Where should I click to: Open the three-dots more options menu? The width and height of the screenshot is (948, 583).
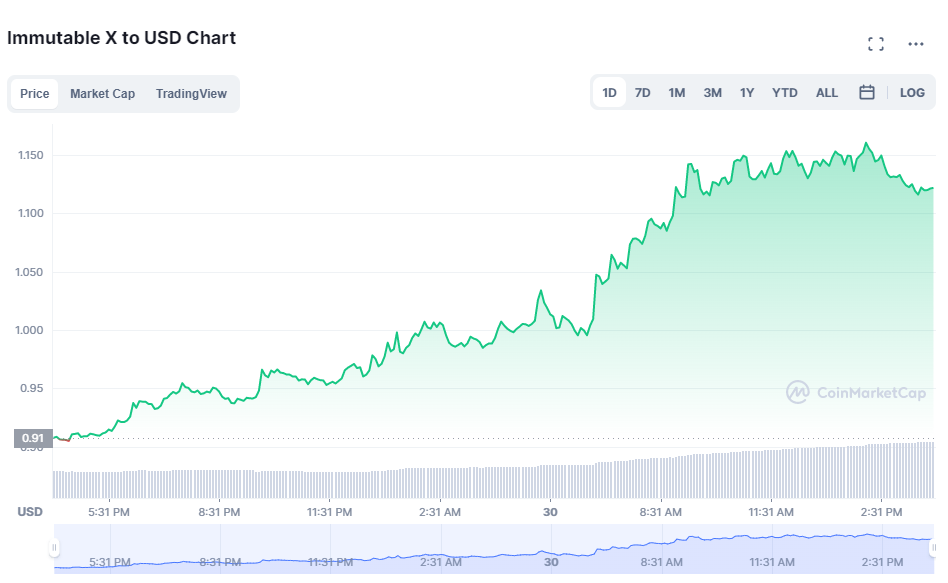pos(915,44)
